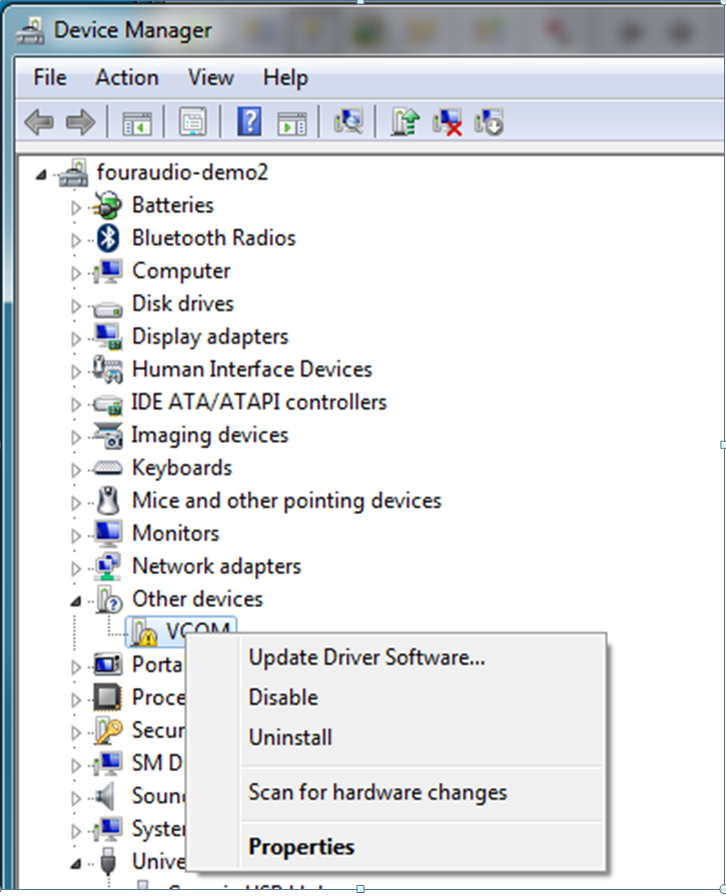Click Scan for hardware changes toolbar icon
The height and width of the screenshot is (896, 726).
(x=348, y=121)
